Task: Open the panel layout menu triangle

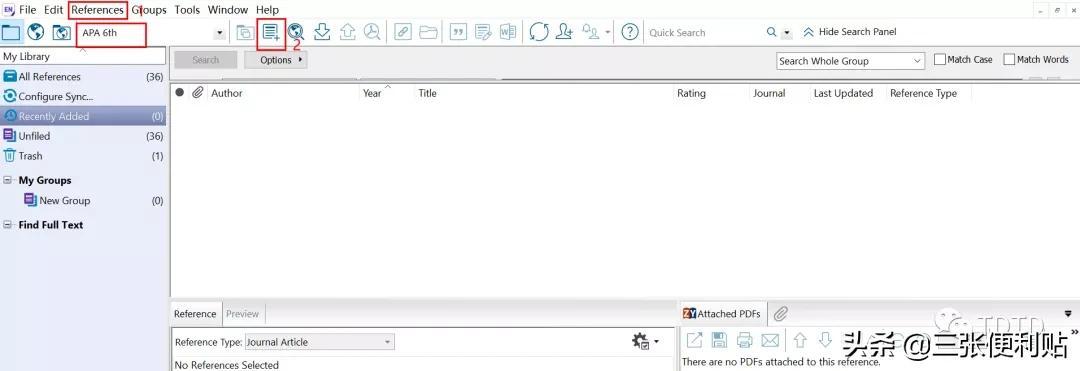Action: [x=1068, y=313]
